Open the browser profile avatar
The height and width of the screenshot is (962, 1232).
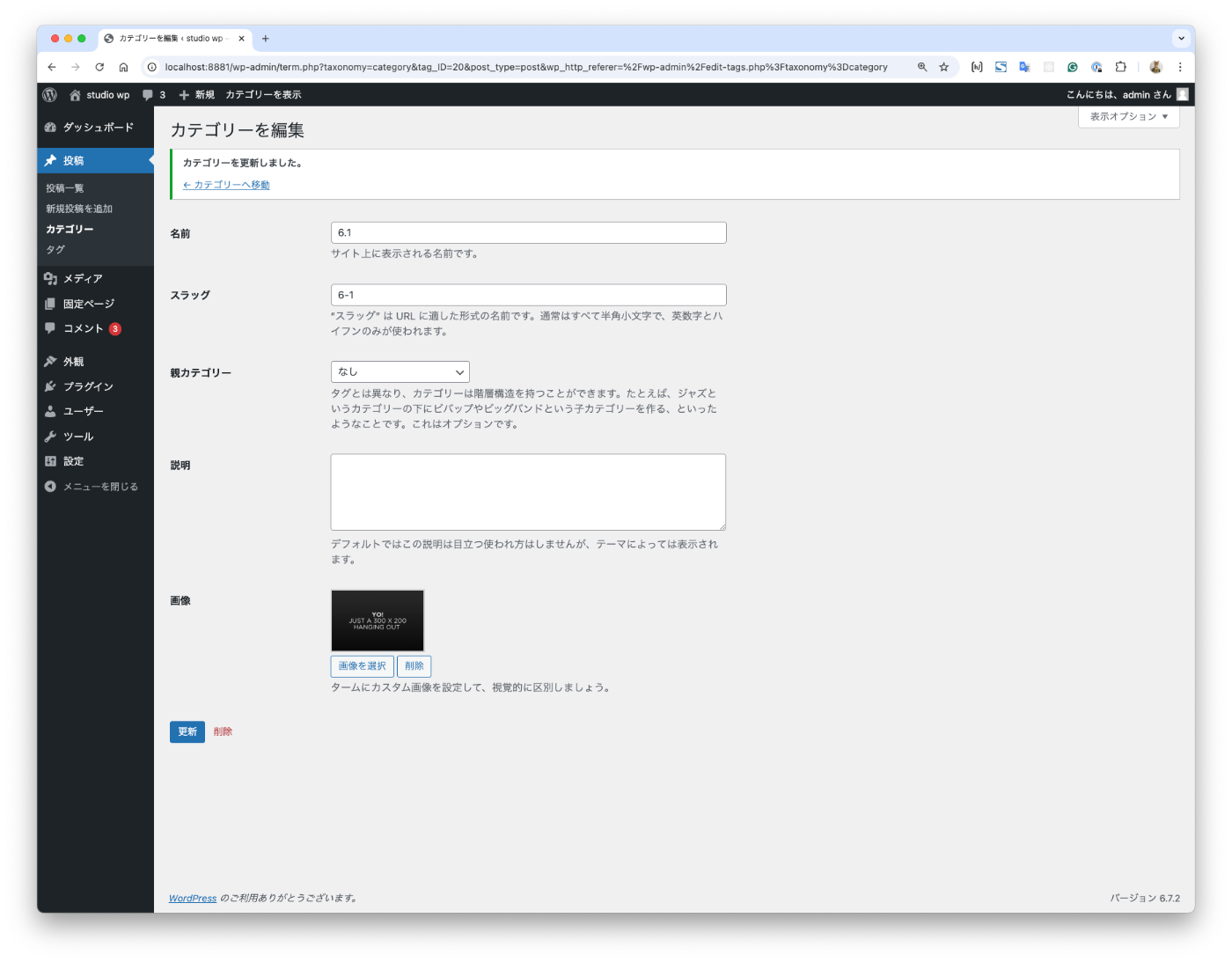pyautogui.click(x=1156, y=67)
